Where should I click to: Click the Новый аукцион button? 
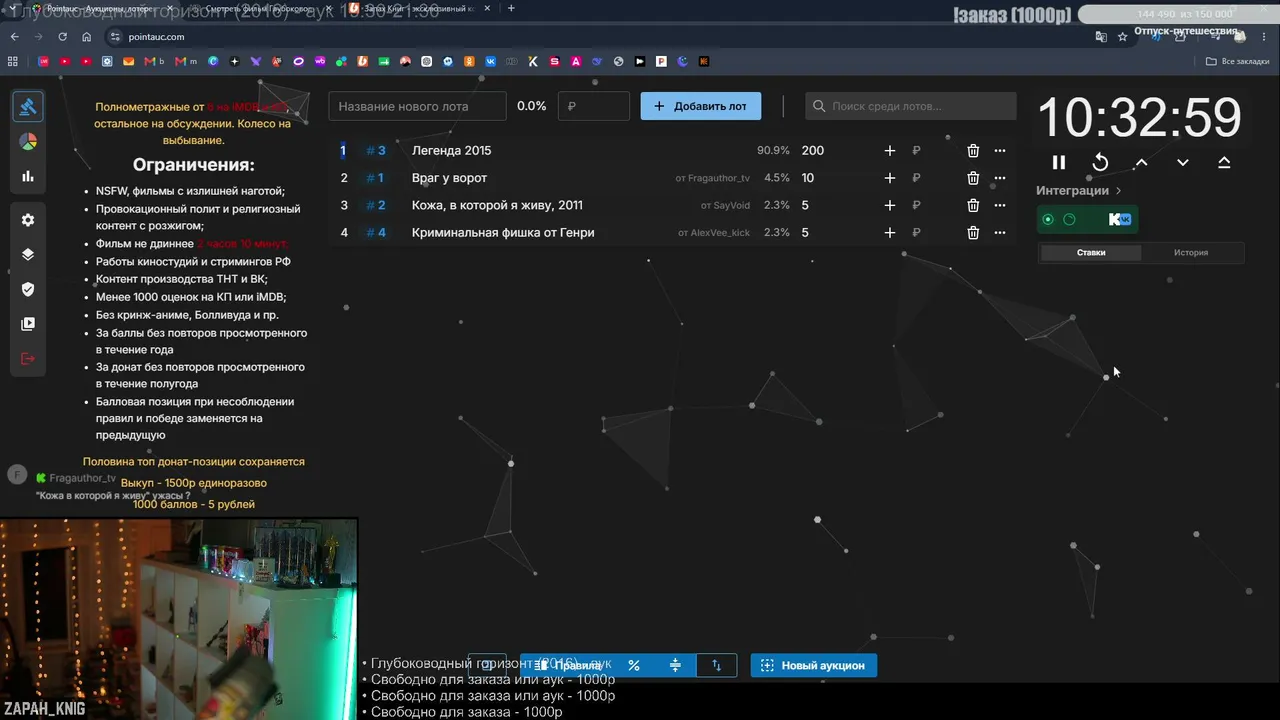[814, 665]
